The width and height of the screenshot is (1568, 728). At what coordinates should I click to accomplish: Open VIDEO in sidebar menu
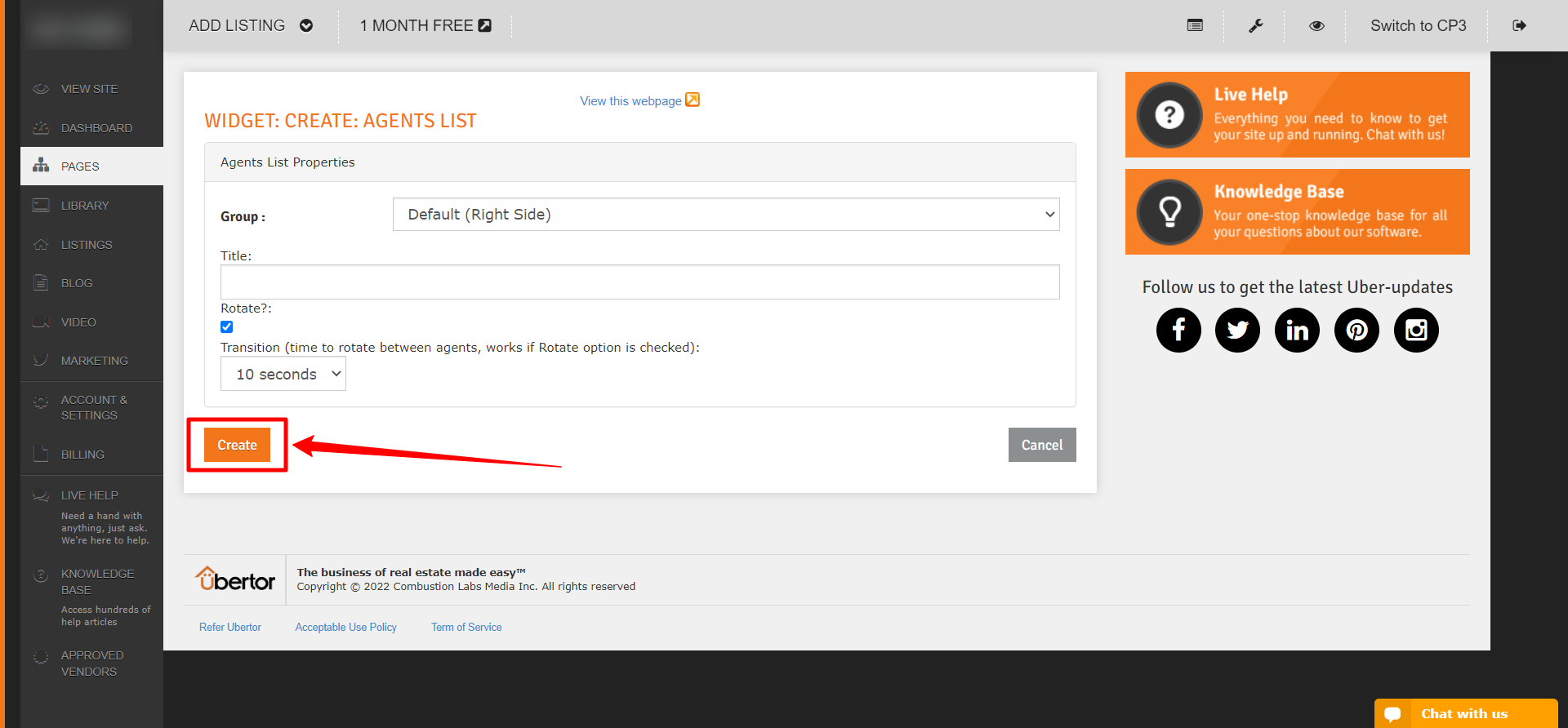click(x=78, y=322)
